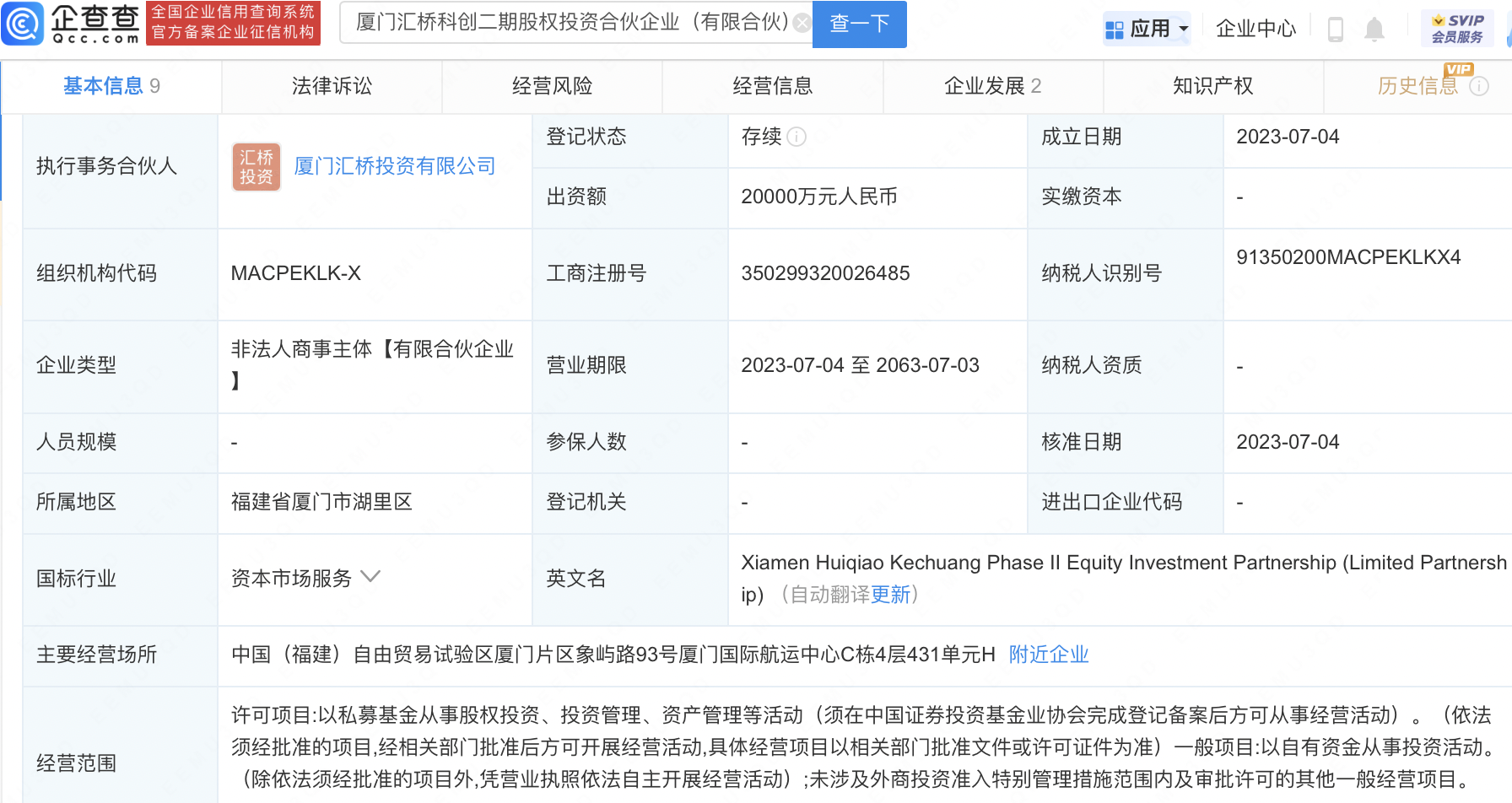
Task: Click the 进出口企业代码 label cell
Action: 1126,503
